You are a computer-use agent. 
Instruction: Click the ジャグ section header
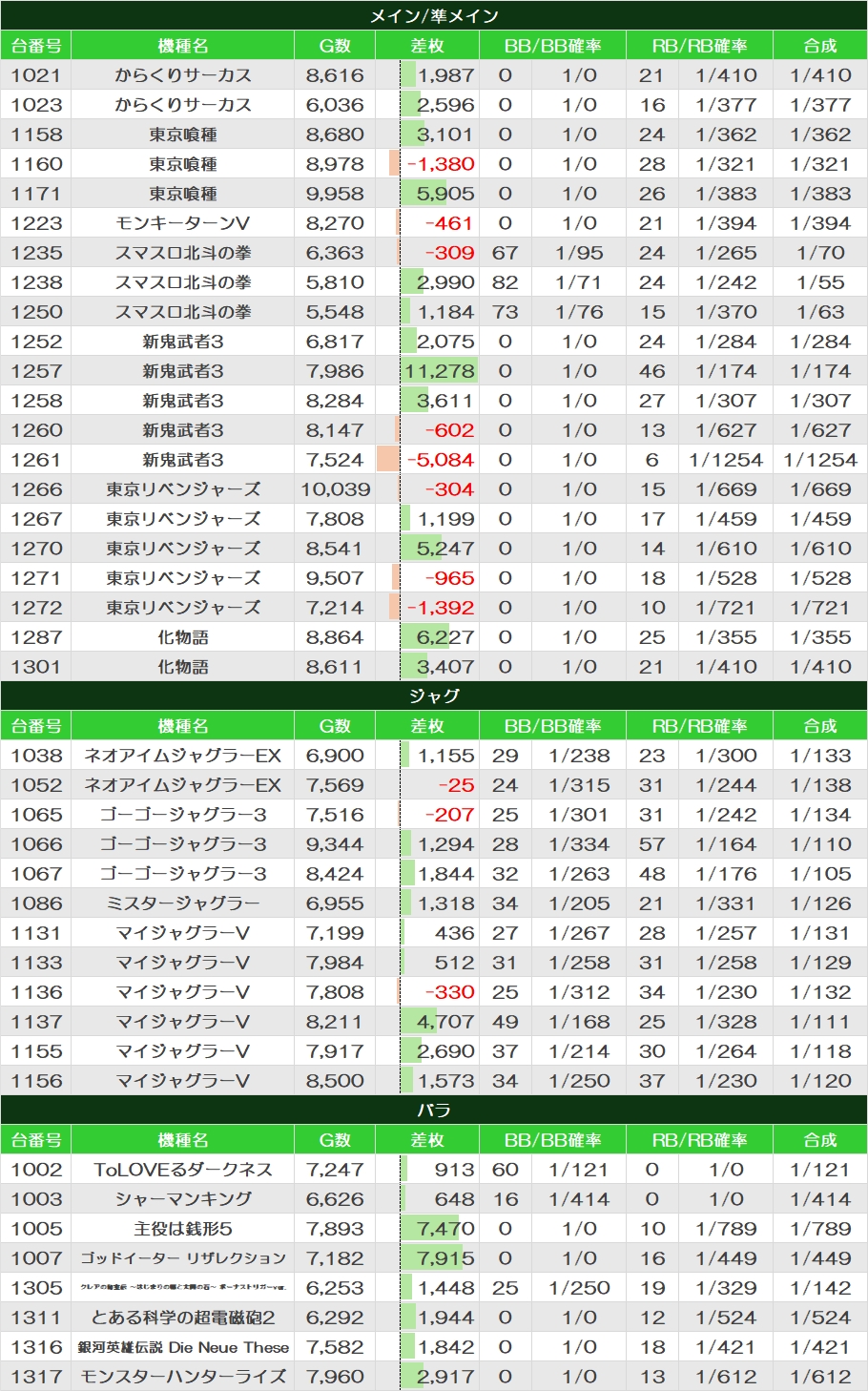434,695
